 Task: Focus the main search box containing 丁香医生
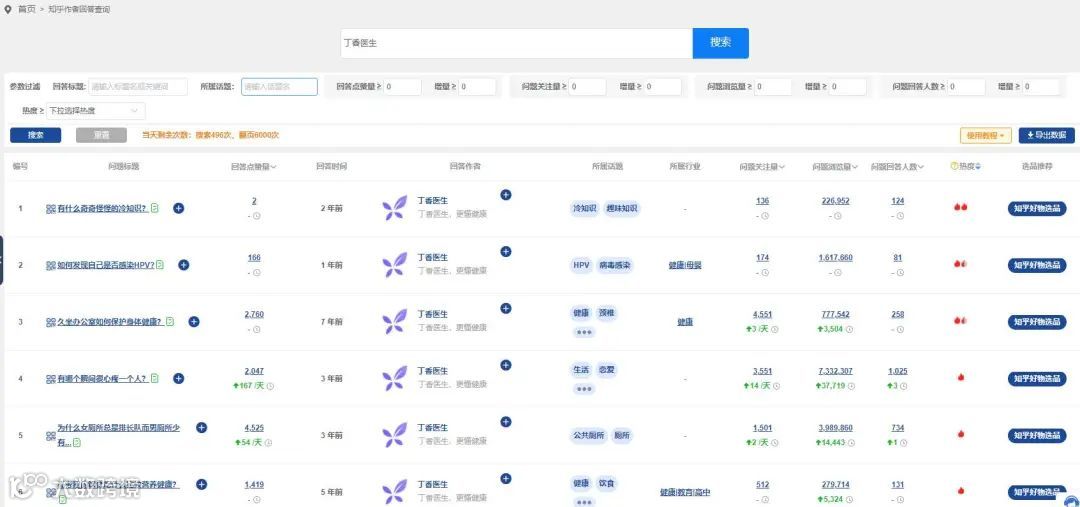(x=517, y=43)
